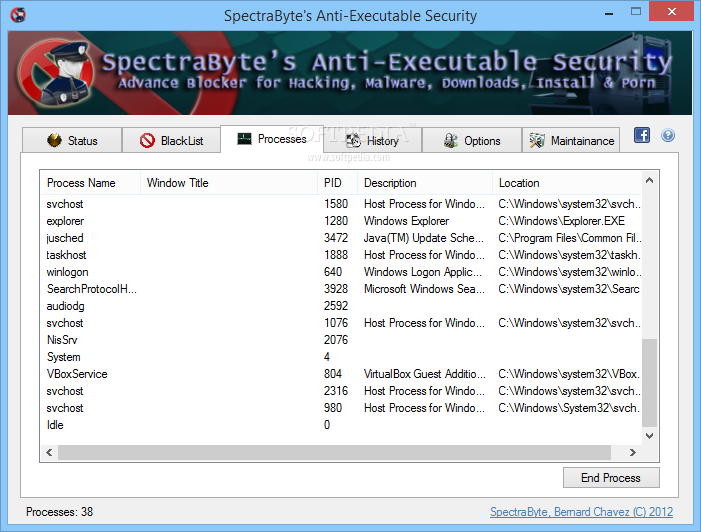Click the vertical scrollbar thumb
The width and height of the screenshot is (701, 532).
pos(650,383)
